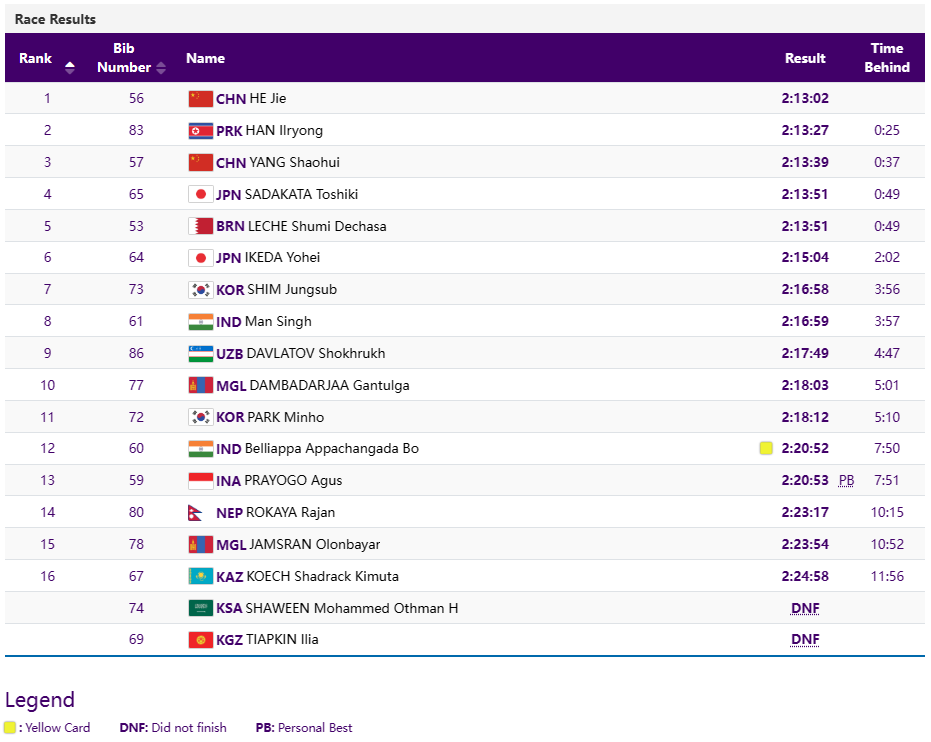
Task: Click the Yellow Card legend swatch
Action: (10, 728)
